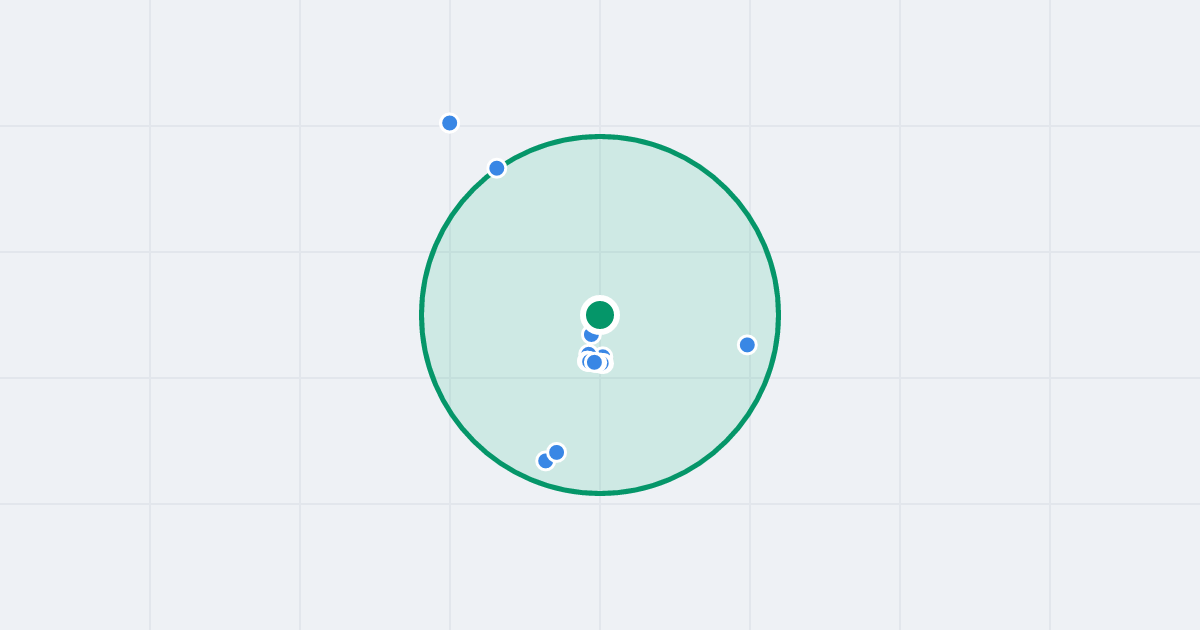Click the front blue dot in the central cluster

click(595, 362)
